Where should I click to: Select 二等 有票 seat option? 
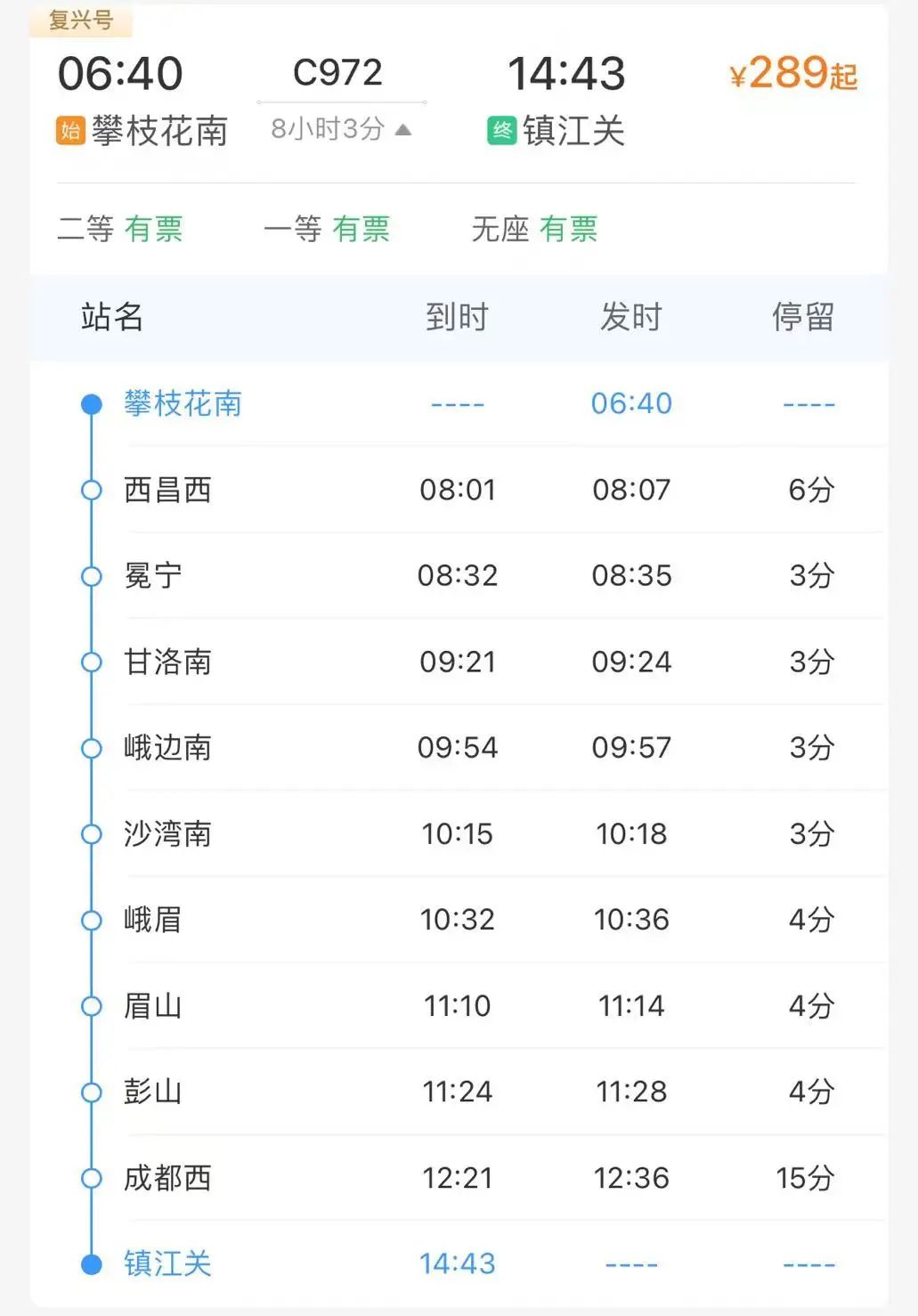coord(120,230)
